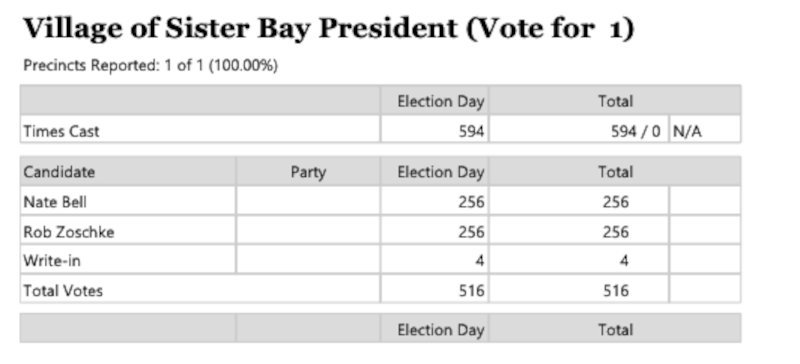
Task: Click the Write-in Election Day value 4
Action: (x=480, y=261)
